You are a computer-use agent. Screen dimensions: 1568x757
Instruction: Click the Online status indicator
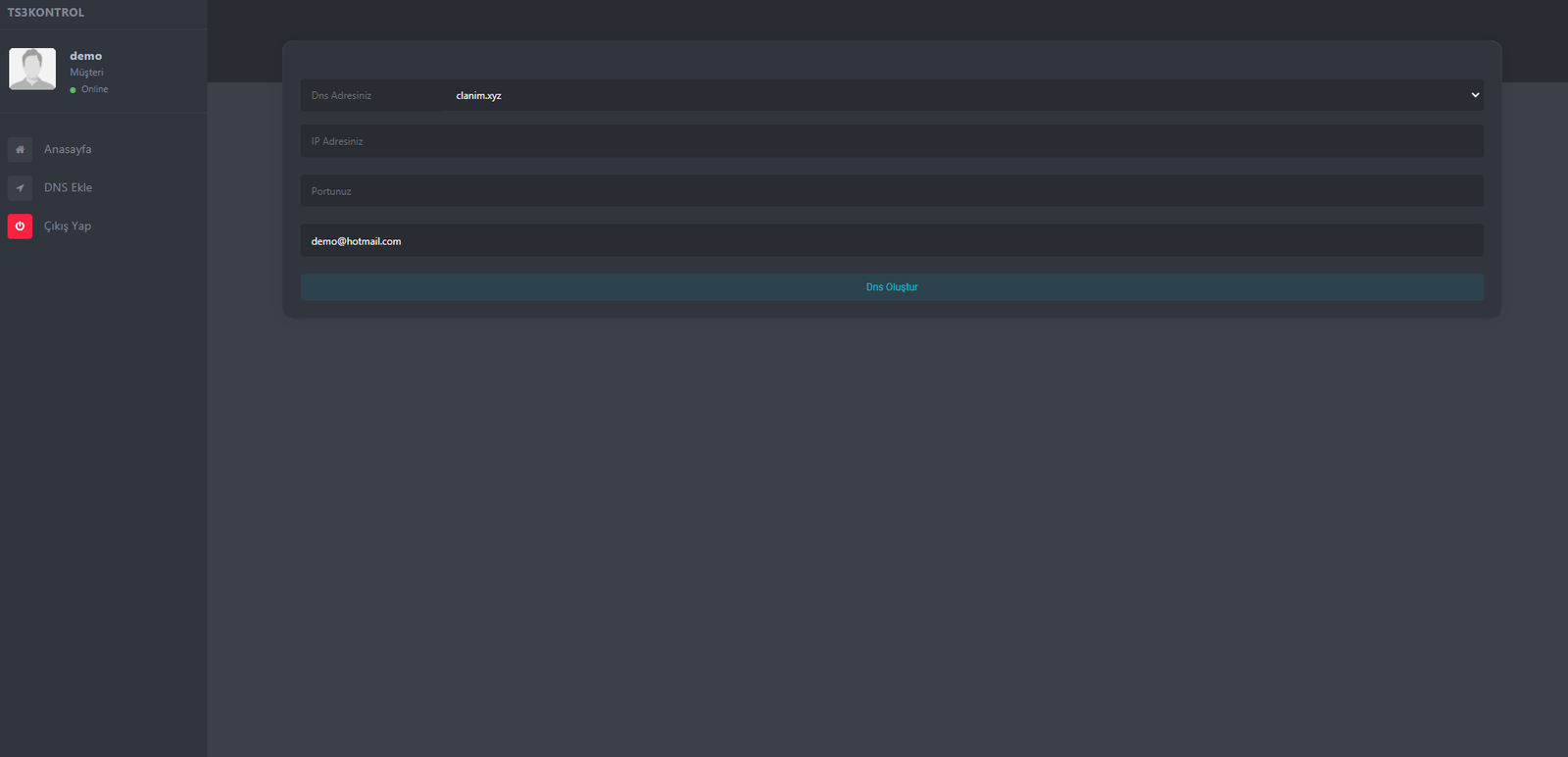pyautogui.click(x=89, y=89)
